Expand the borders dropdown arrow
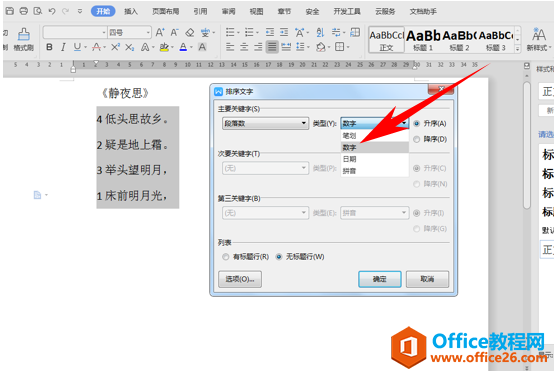 (348, 47)
